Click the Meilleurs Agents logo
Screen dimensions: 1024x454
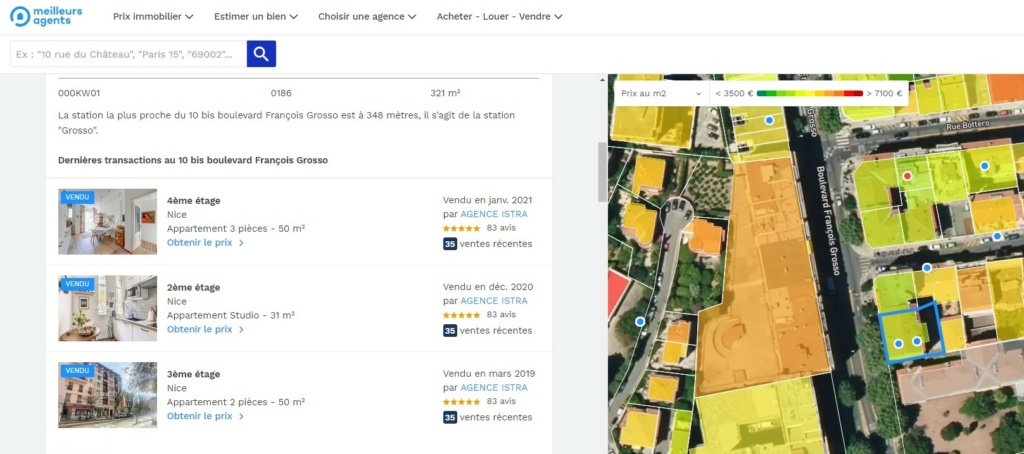(47, 17)
